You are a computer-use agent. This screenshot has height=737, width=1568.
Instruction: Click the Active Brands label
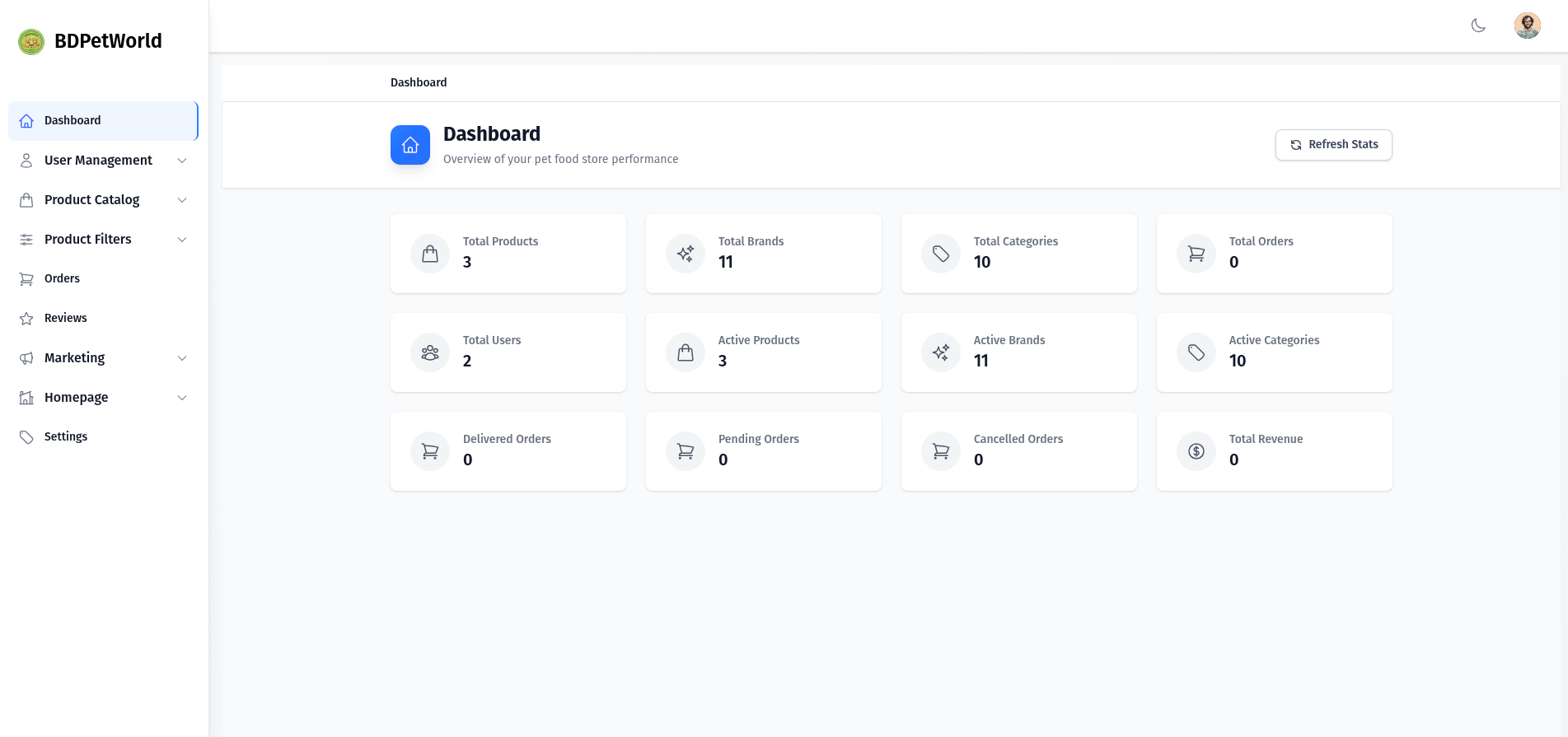(x=1009, y=340)
